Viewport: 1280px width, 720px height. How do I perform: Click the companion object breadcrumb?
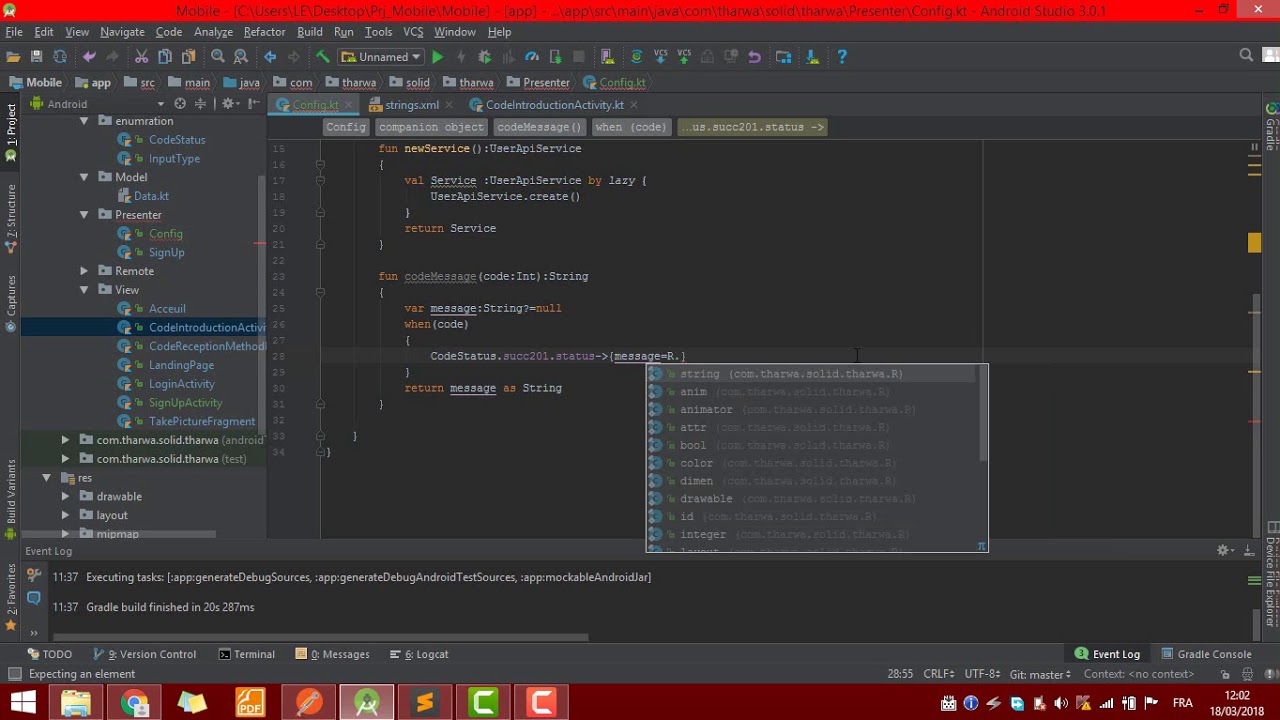tap(431, 127)
